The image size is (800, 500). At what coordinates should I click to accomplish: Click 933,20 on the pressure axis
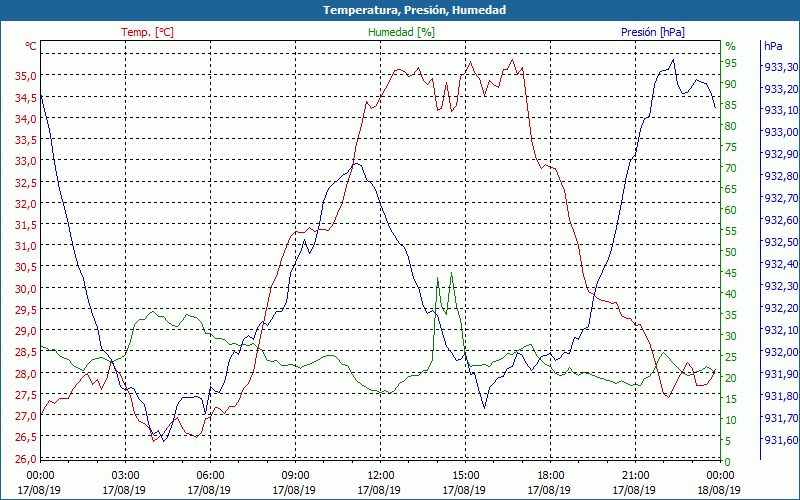click(782, 89)
